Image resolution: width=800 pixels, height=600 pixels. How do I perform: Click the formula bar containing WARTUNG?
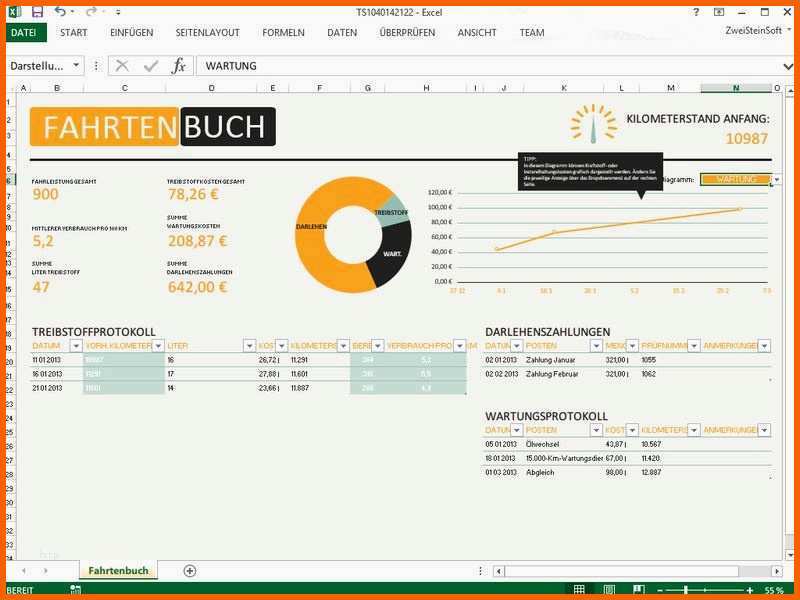[x=487, y=66]
